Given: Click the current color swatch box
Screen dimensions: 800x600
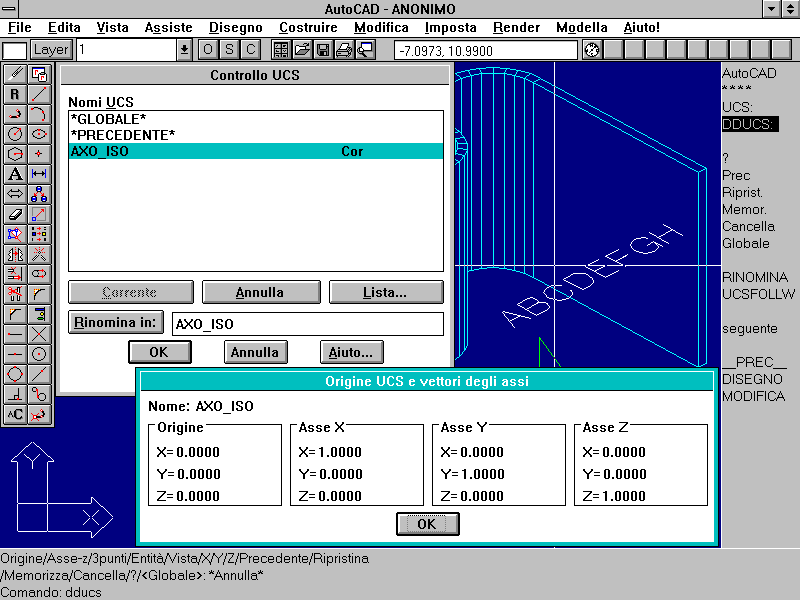Looking at the screenshot, I should click(x=15, y=51).
